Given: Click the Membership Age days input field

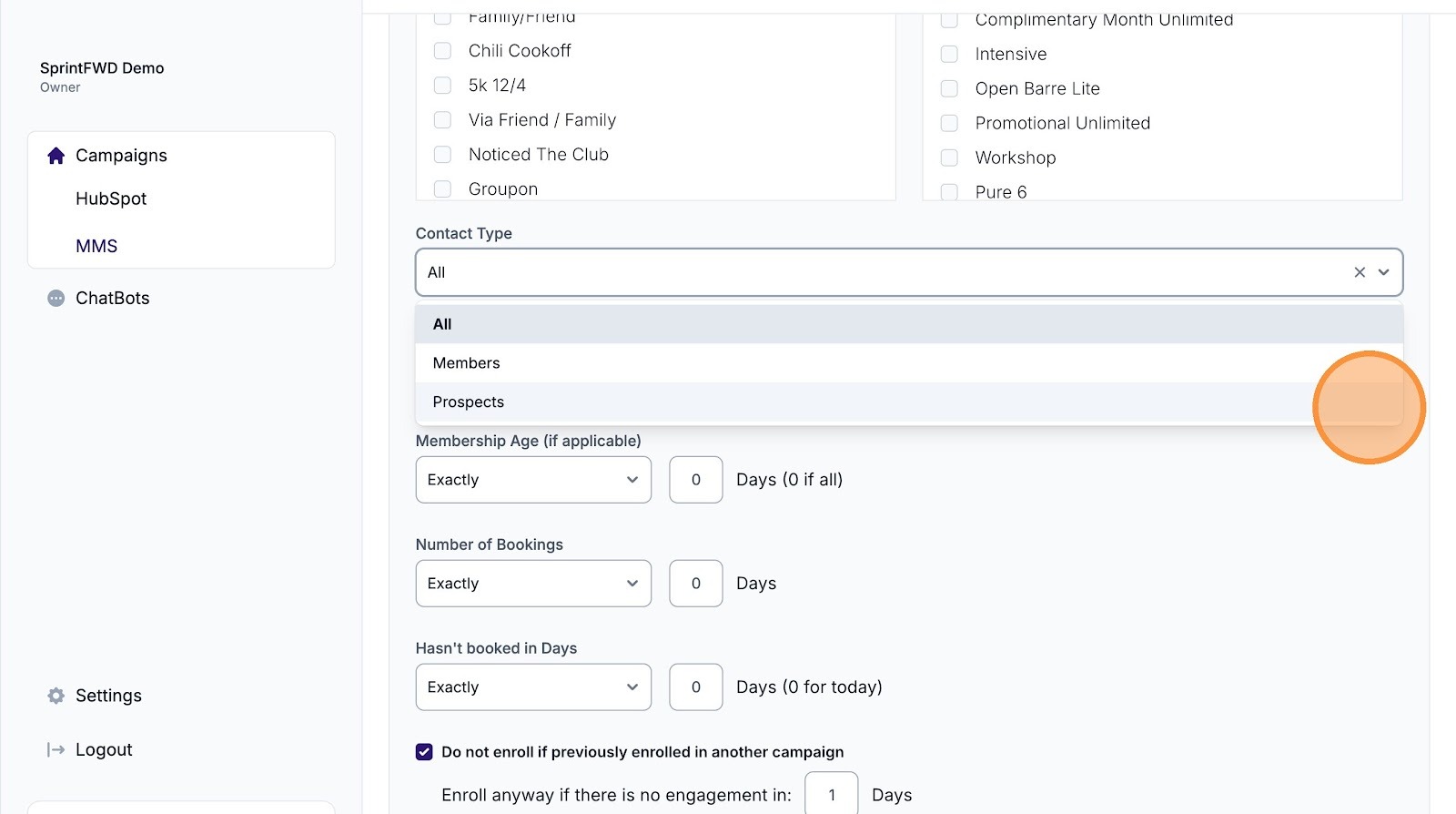Looking at the screenshot, I should pyautogui.click(x=696, y=480).
